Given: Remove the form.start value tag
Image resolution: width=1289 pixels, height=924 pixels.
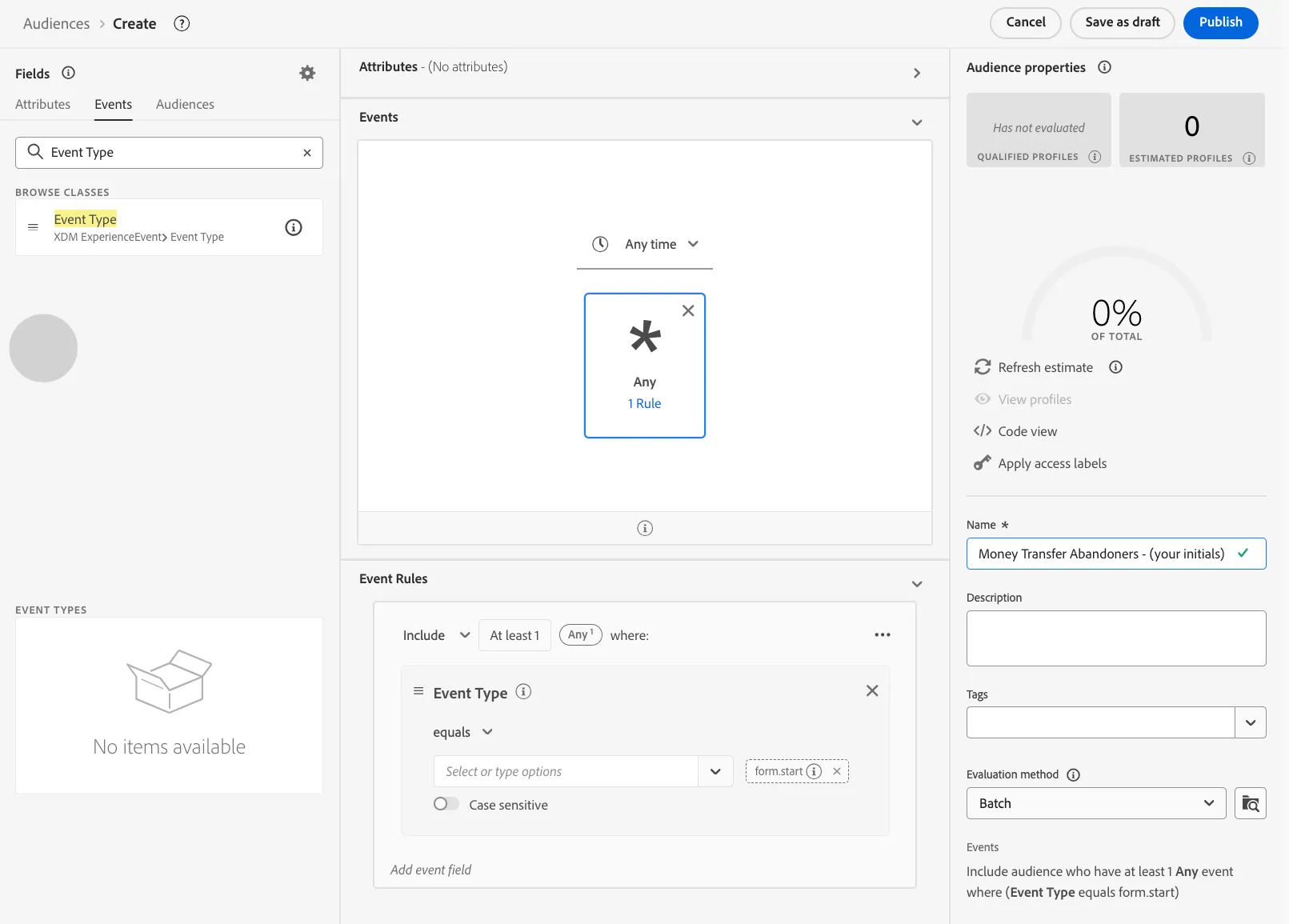Looking at the screenshot, I should tap(837, 771).
